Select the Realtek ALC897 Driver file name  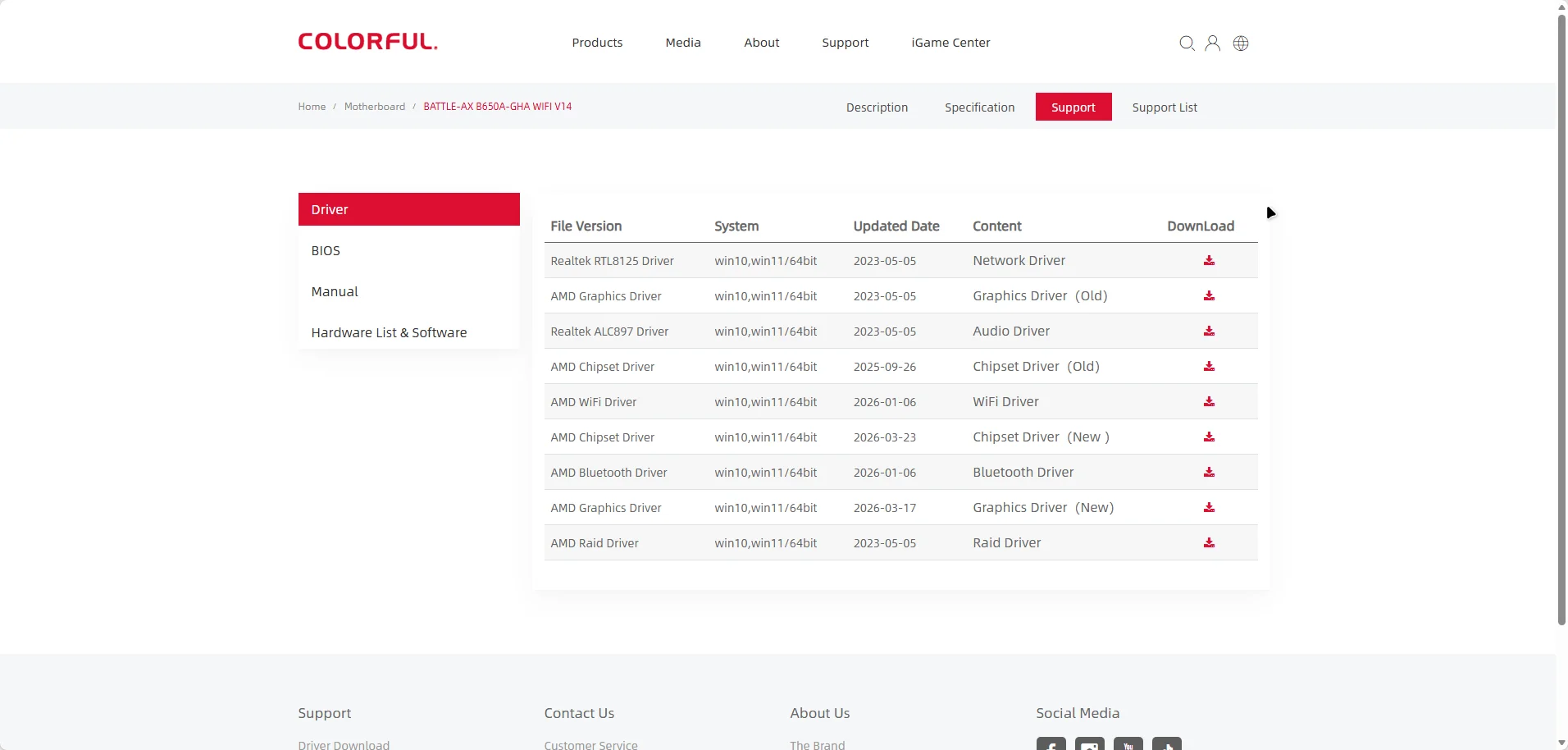coord(609,332)
